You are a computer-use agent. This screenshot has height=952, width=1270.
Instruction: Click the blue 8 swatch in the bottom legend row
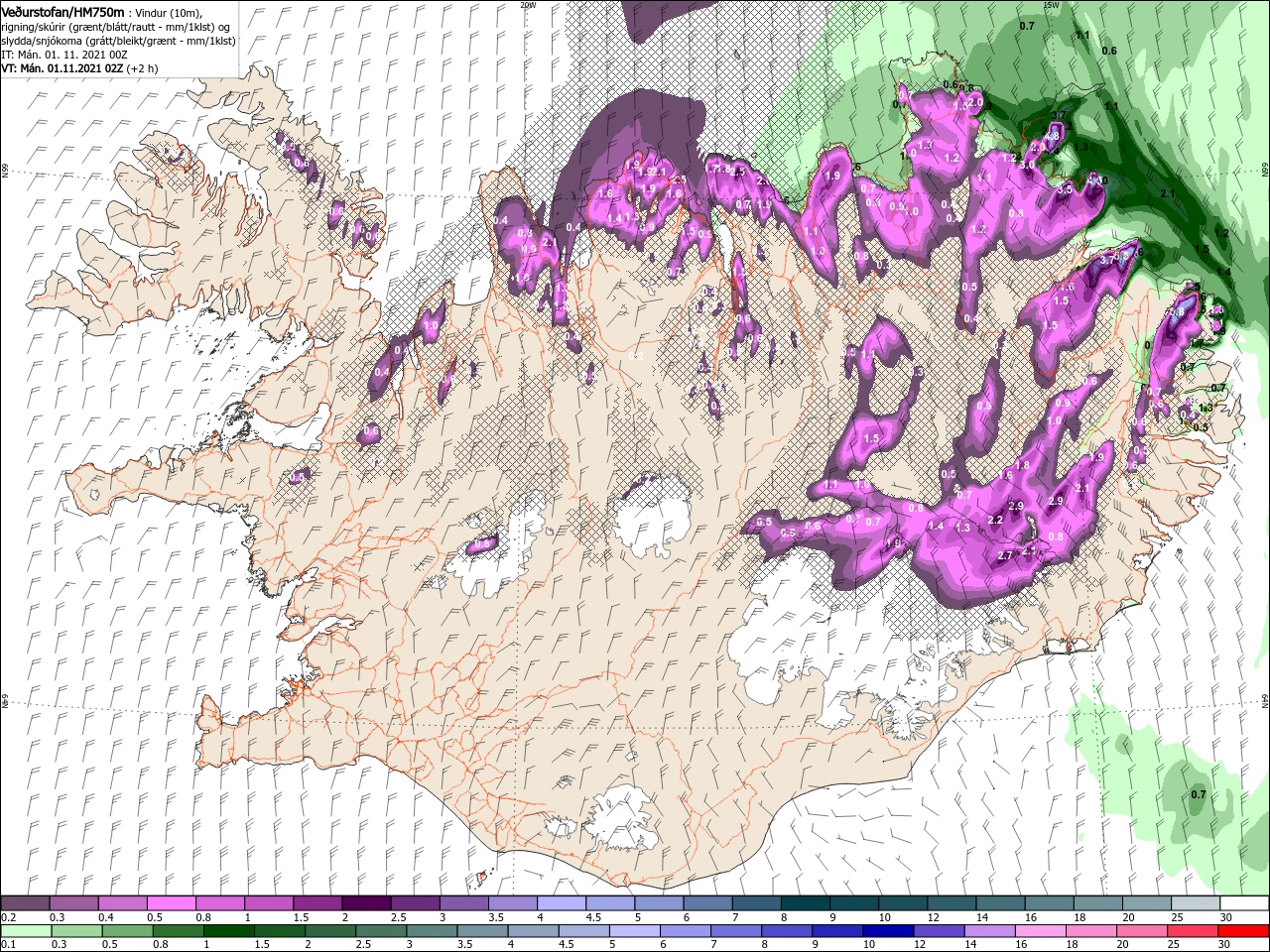pos(786,931)
